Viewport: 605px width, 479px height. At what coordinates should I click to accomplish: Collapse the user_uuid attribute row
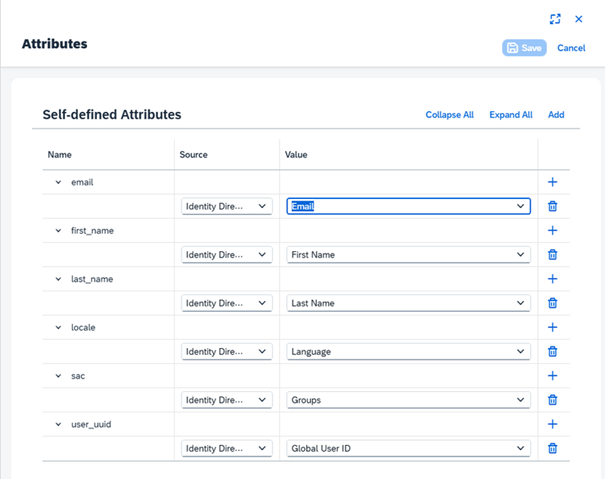pos(58,425)
